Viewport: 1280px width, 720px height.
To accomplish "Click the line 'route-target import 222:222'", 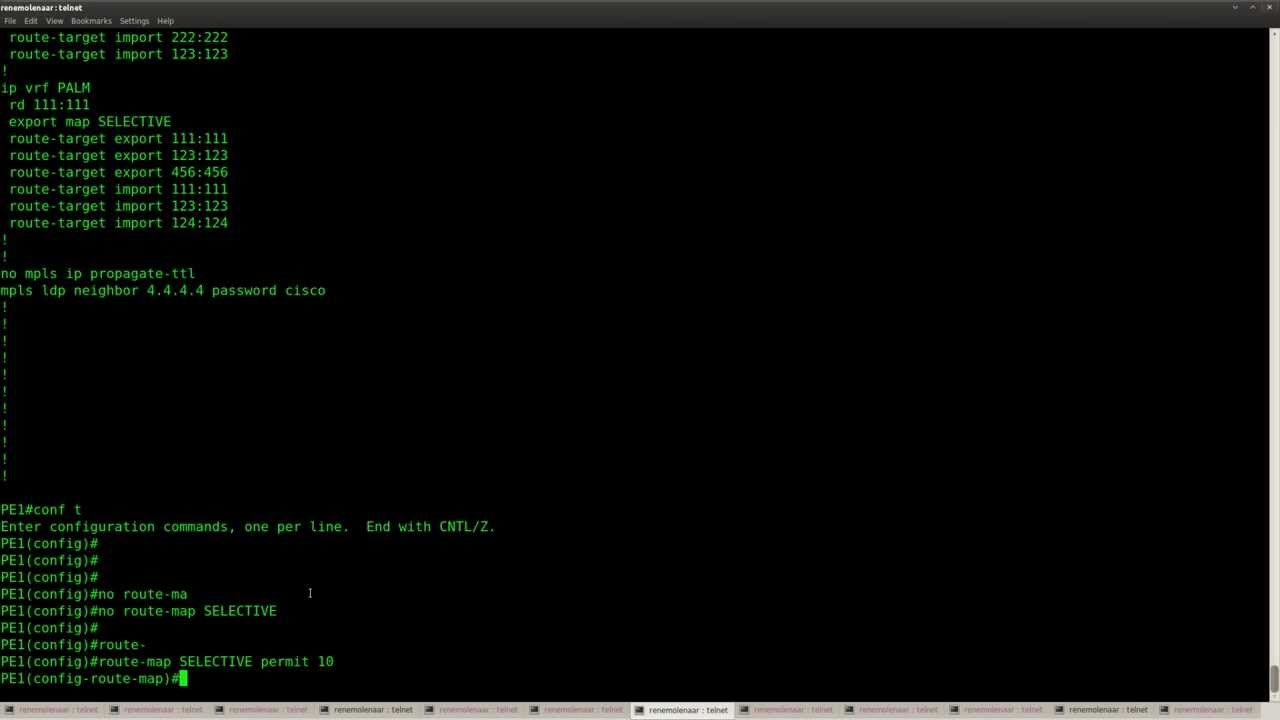I will 118,37.
